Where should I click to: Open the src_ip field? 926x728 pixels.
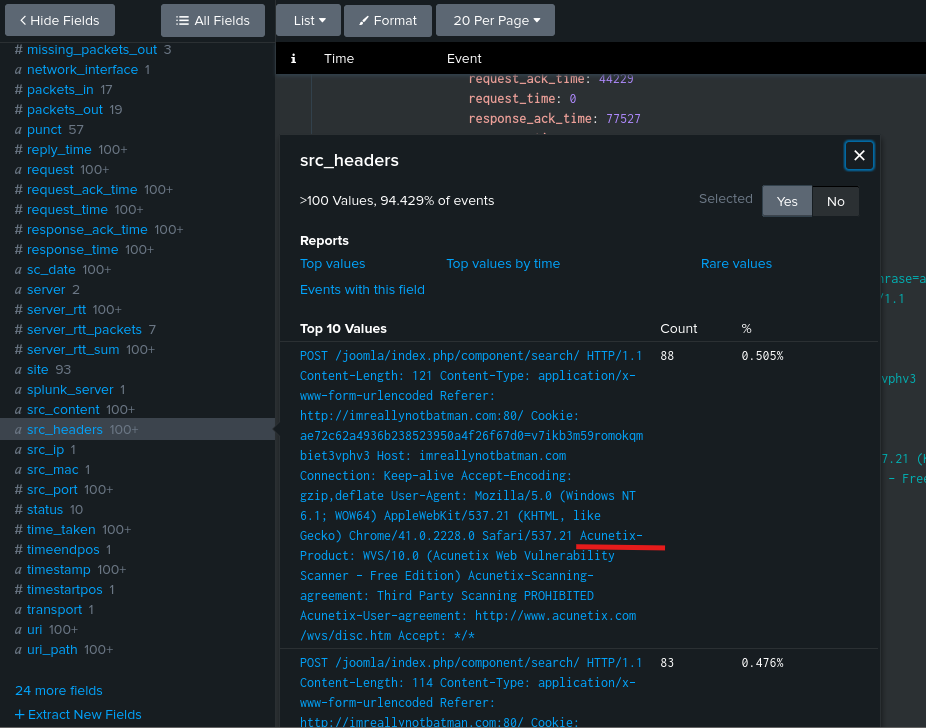pyautogui.click(x=45, y=450)
